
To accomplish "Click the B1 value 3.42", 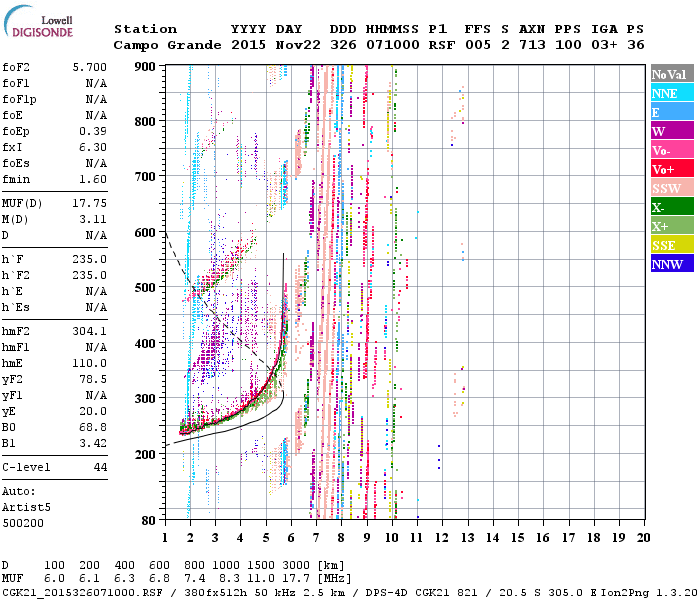I will (93, 443).
